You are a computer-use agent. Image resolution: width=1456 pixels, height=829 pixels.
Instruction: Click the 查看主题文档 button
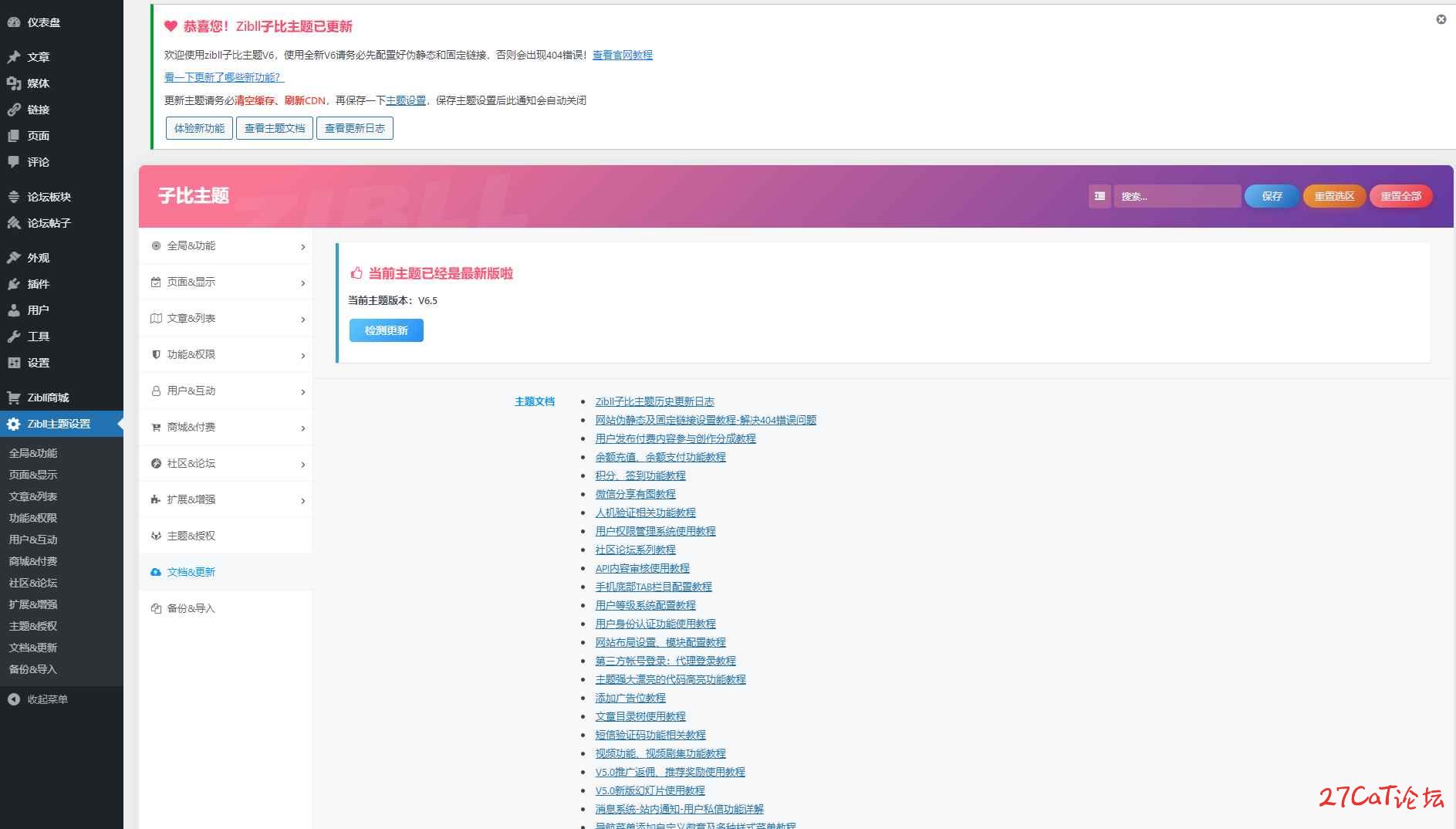pyautogui.click(x=275, y=128)
